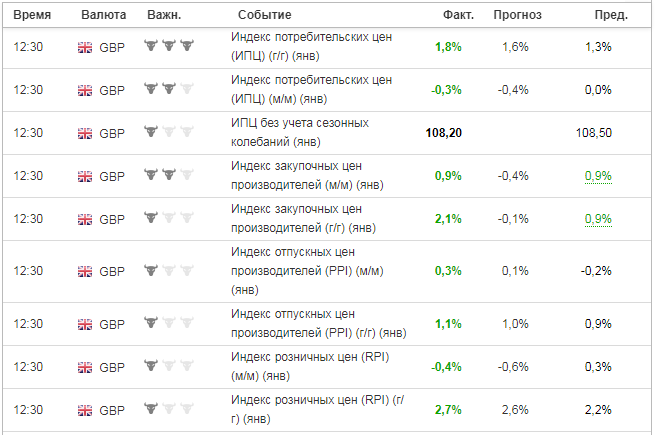This screenshot has width=655, height=435.
Task: Click the Валюта column header
Action: point(104,15)
